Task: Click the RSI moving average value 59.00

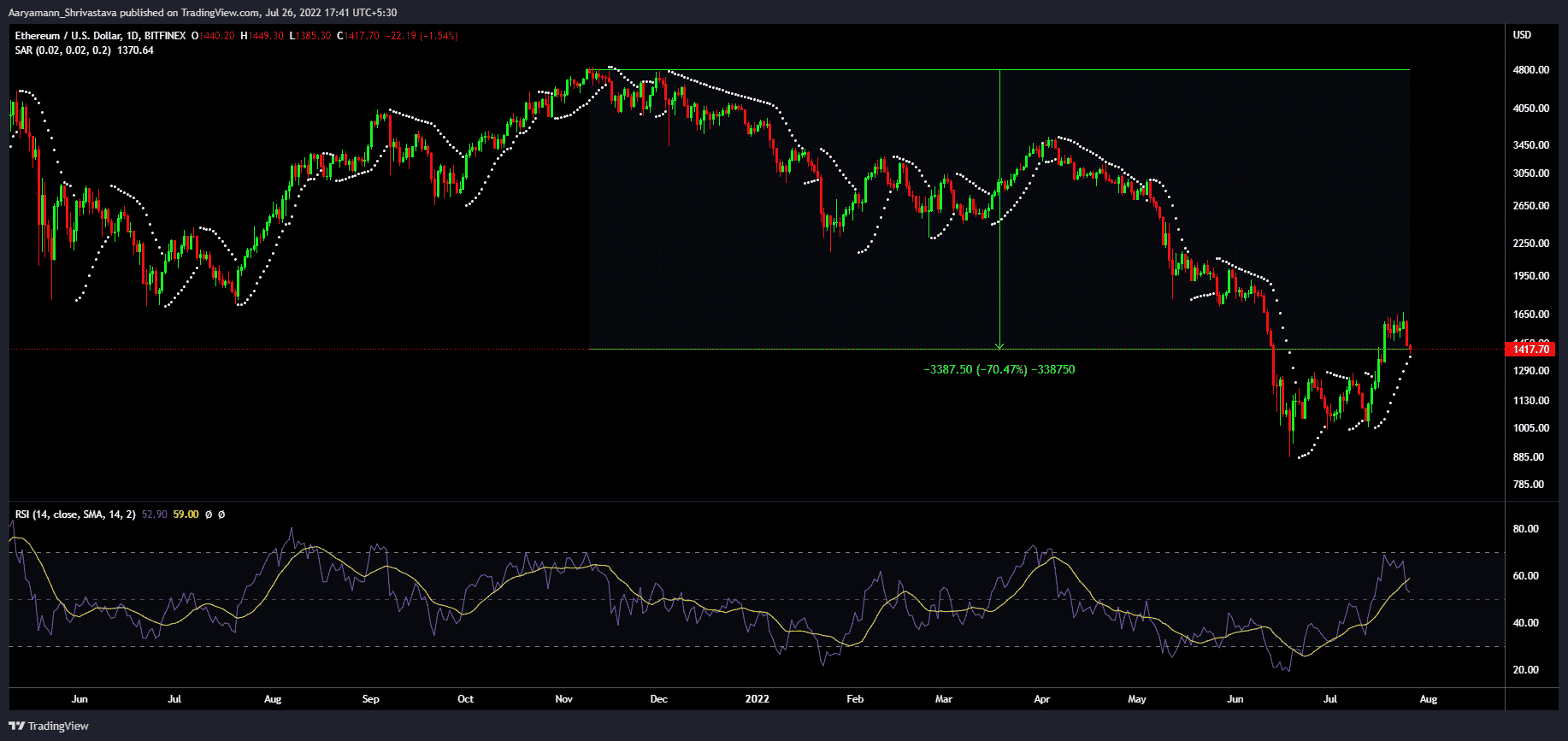Action: click(186, 515)
